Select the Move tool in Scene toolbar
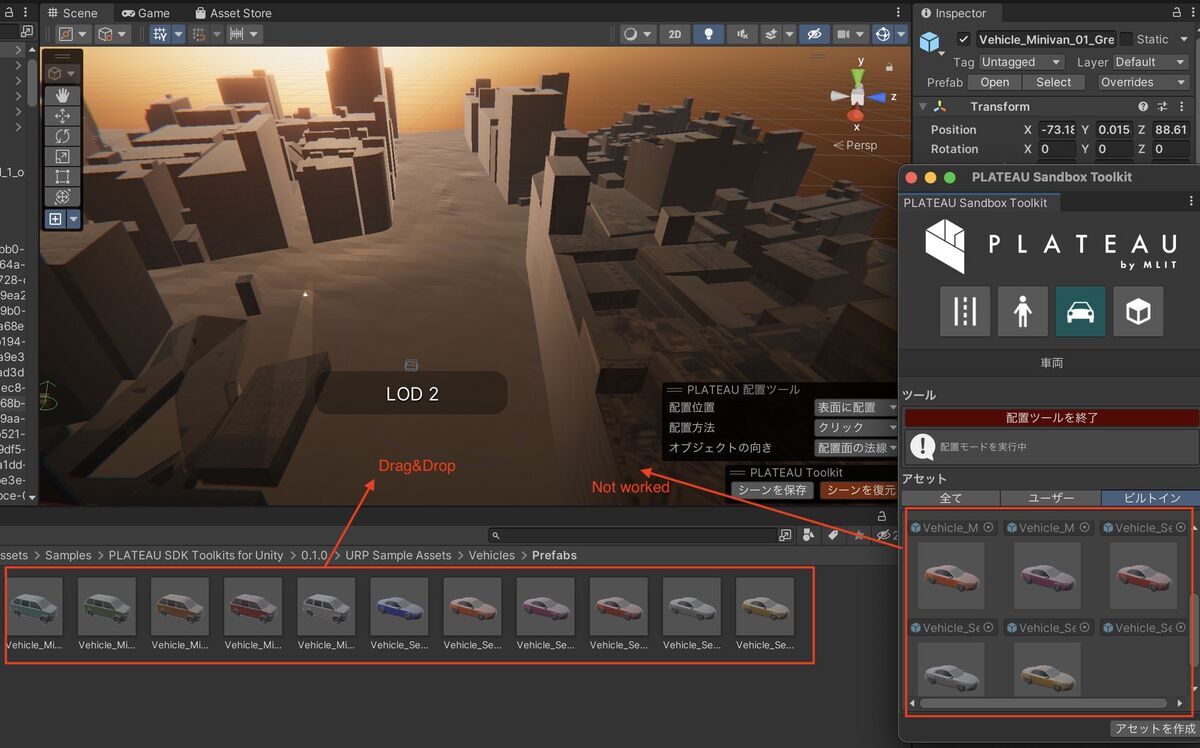The image size is (1200, 748). click(x=62, y=116)
